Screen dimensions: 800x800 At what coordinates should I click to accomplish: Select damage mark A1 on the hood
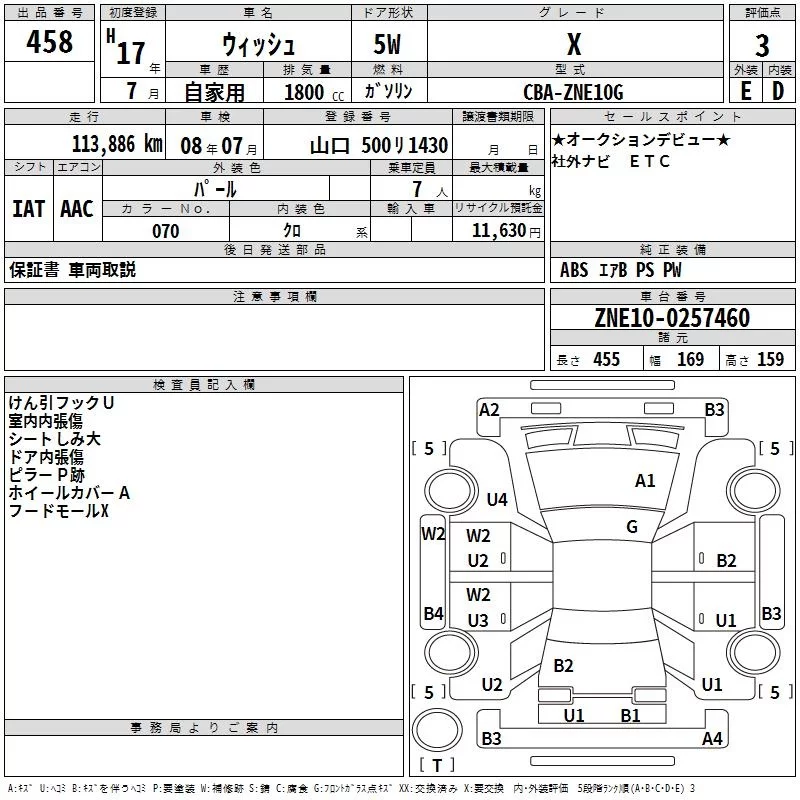[645, 481]
